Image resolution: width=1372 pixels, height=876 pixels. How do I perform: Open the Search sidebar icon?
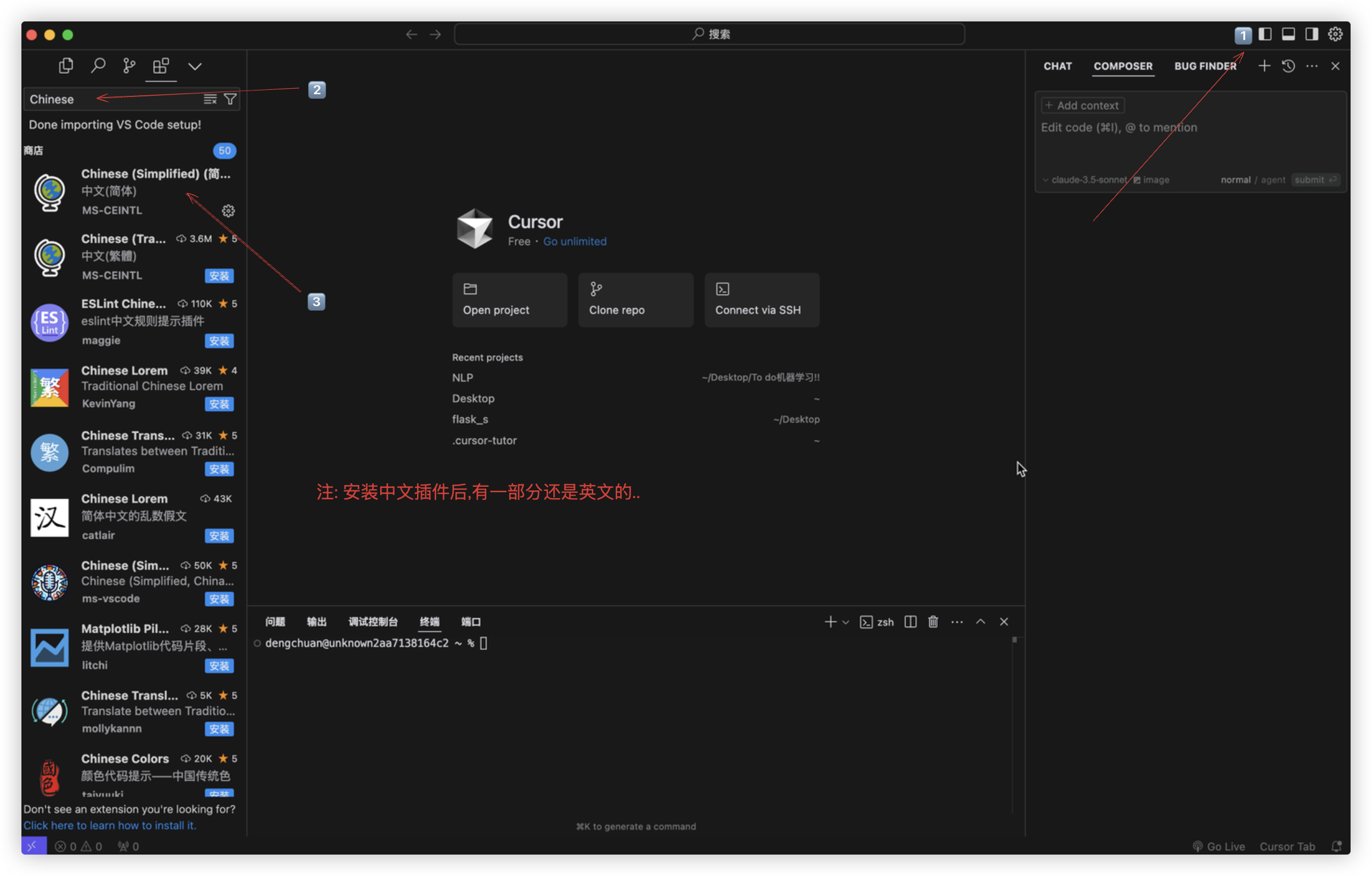click(x=98, y=65)
